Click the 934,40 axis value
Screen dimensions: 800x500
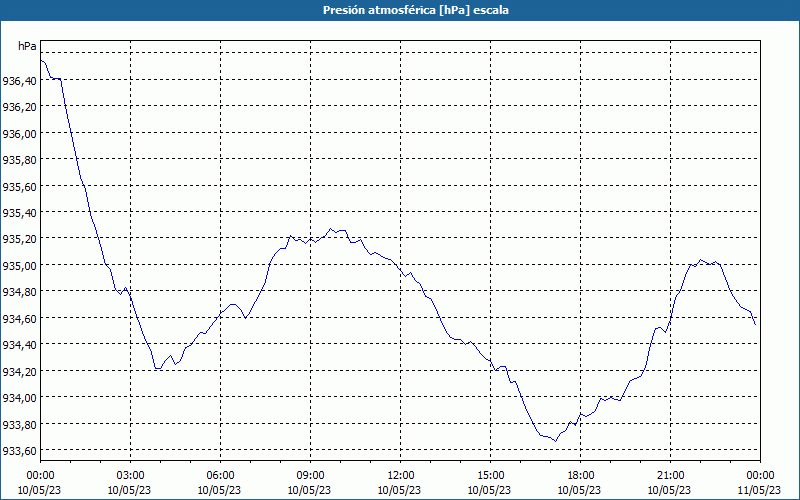19,345
